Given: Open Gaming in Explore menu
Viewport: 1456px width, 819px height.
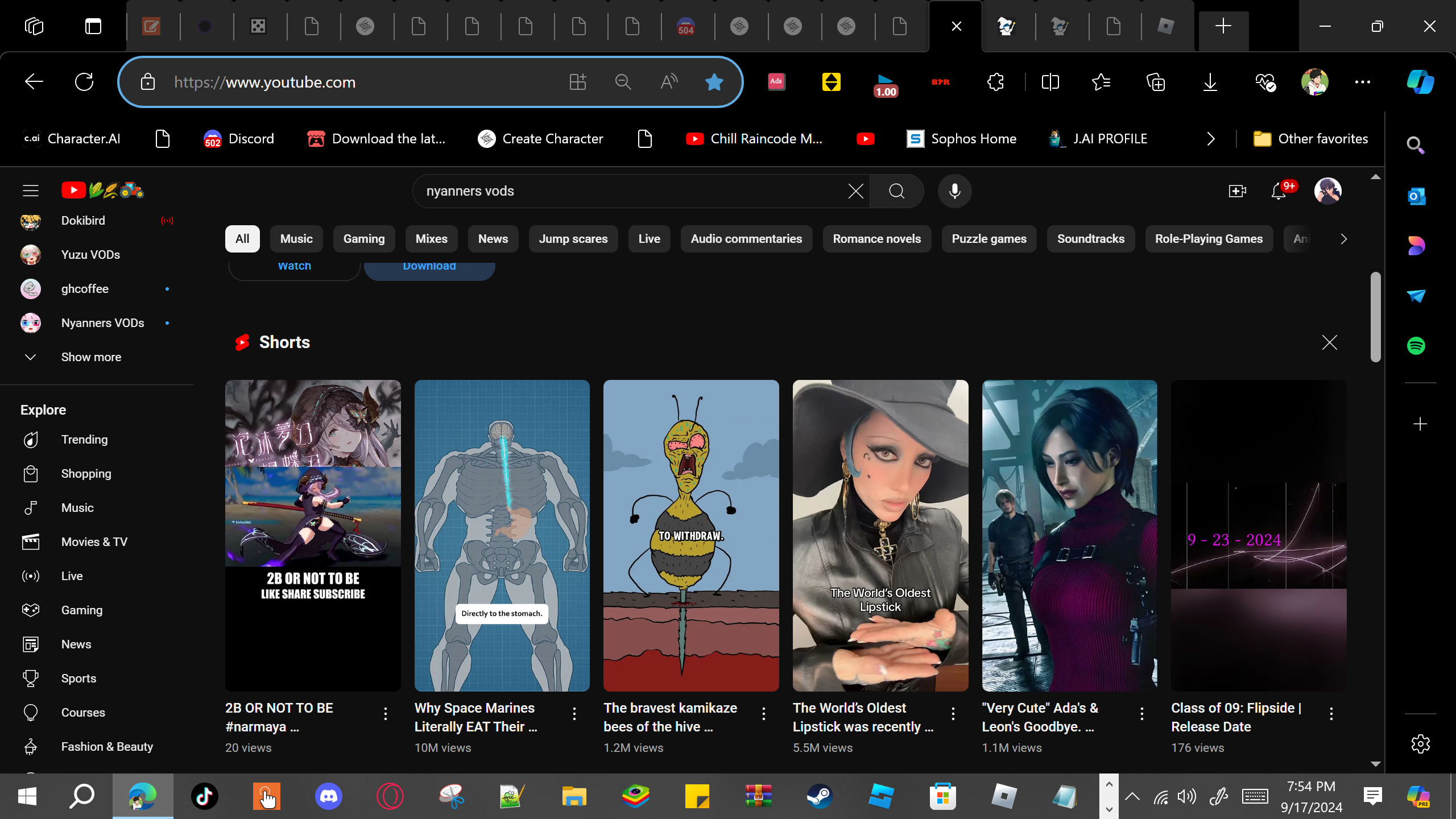Looking at the screenshot, I should pos(82,610).
